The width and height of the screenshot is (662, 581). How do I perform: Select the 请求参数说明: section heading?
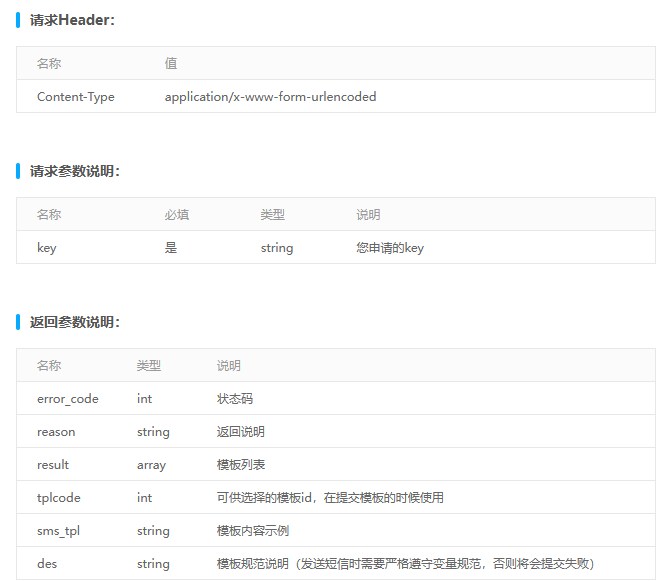coord(75,171)
